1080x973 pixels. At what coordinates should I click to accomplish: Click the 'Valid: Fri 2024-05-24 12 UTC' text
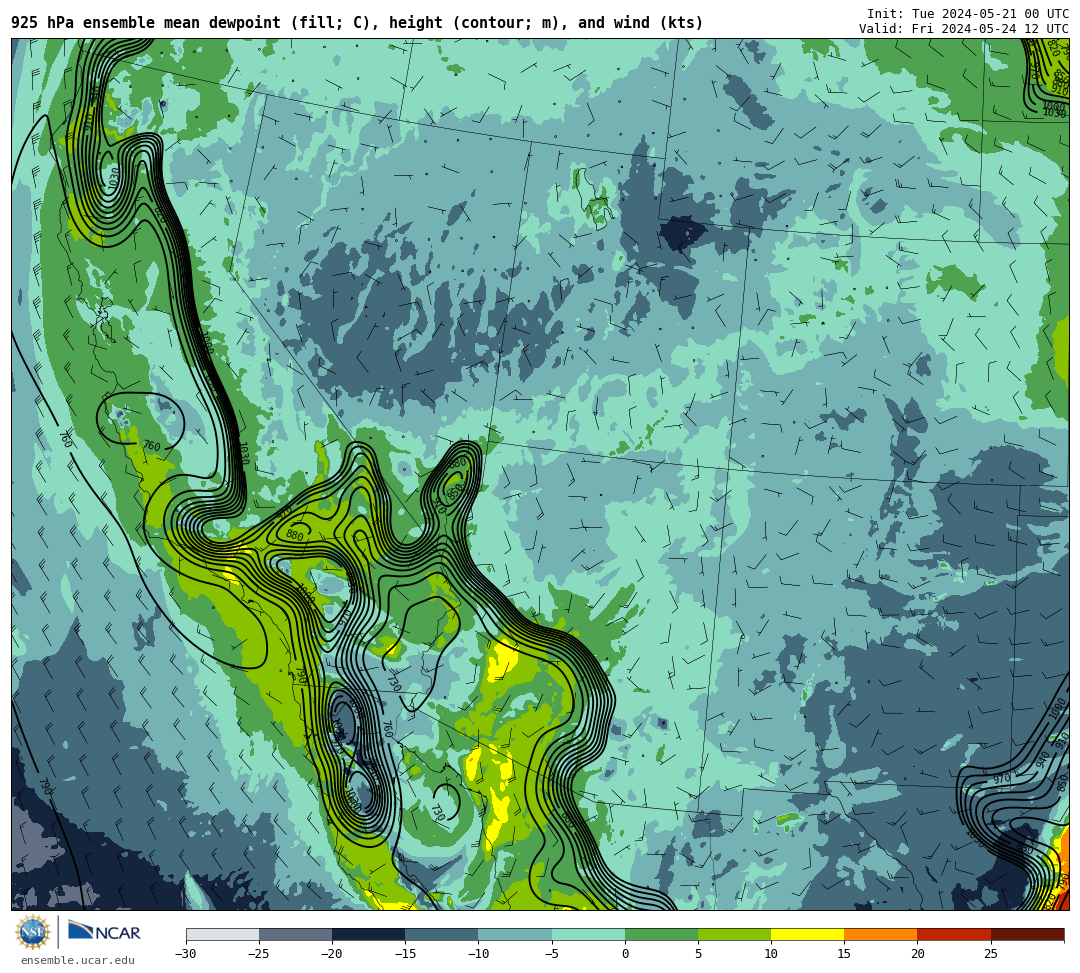(x=964, y=28)
